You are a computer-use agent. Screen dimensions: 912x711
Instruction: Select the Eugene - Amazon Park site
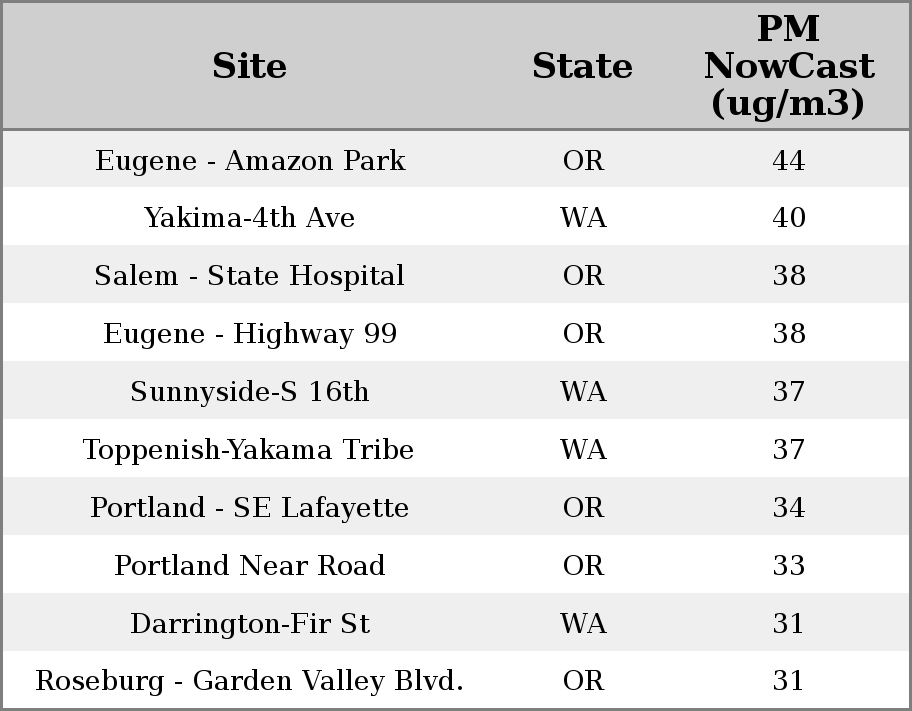(x=250, y=161)
